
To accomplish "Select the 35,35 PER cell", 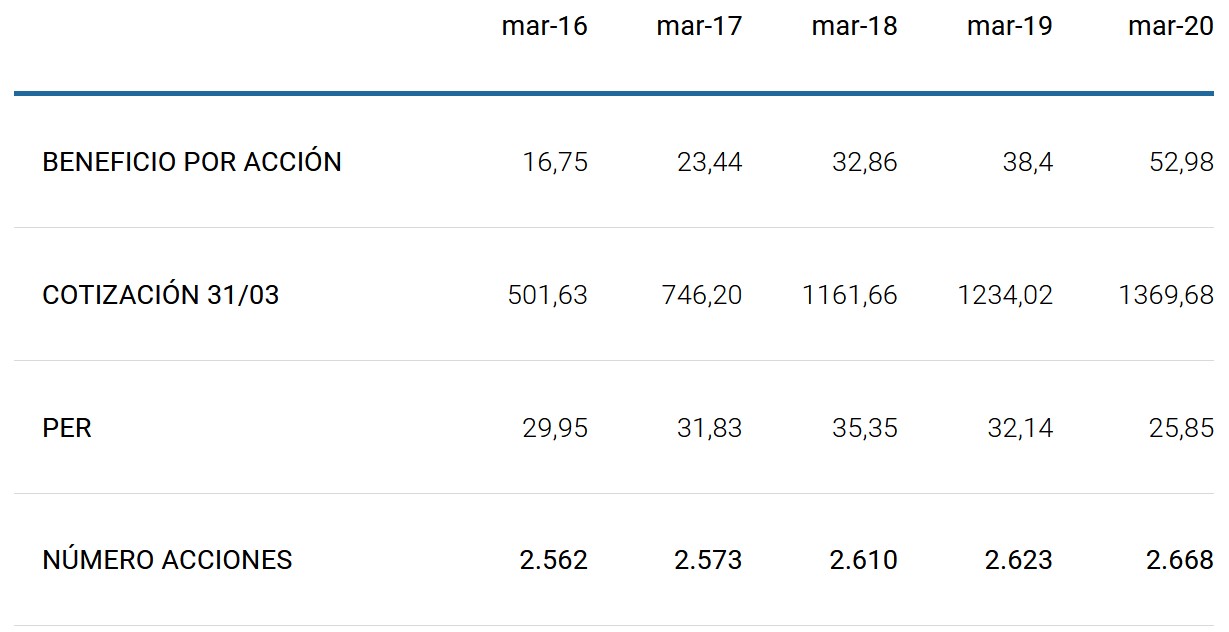I will pyautogui.click(x=865, y=428).
